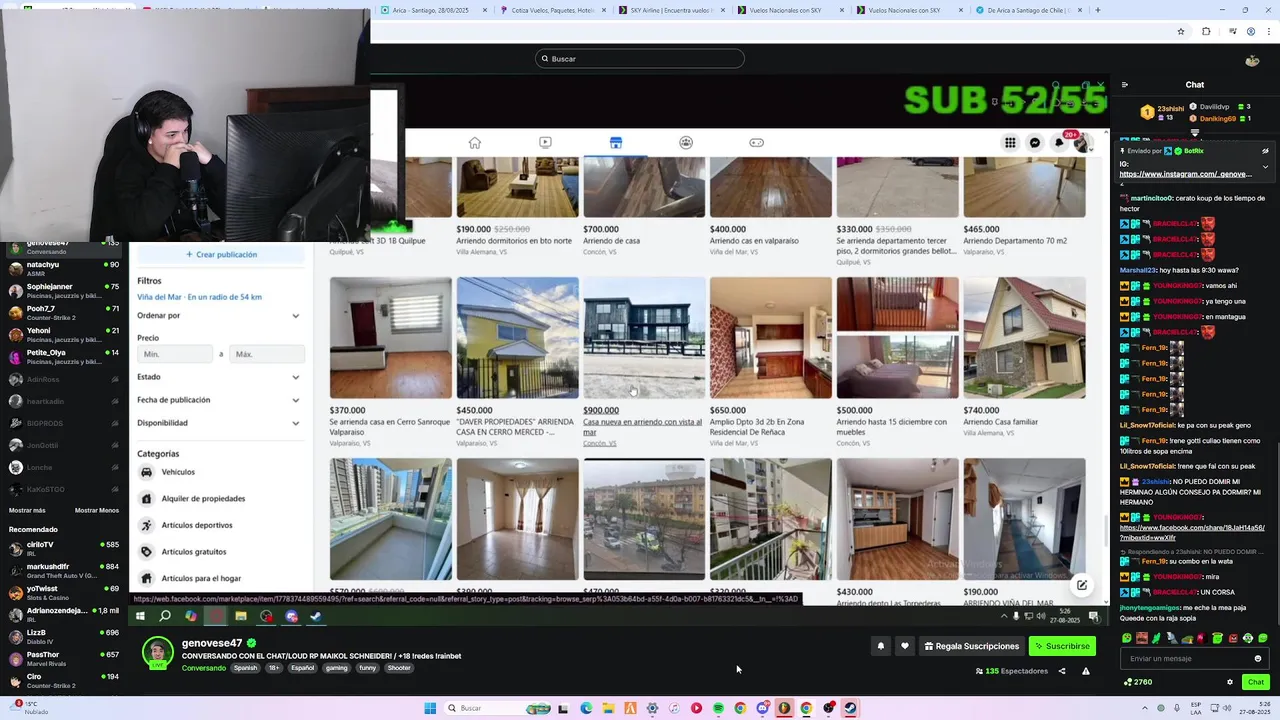This screenshot has height=720, width=1280.
Task: Open Spotify from host taskbar
Action: tap(718, 708)
